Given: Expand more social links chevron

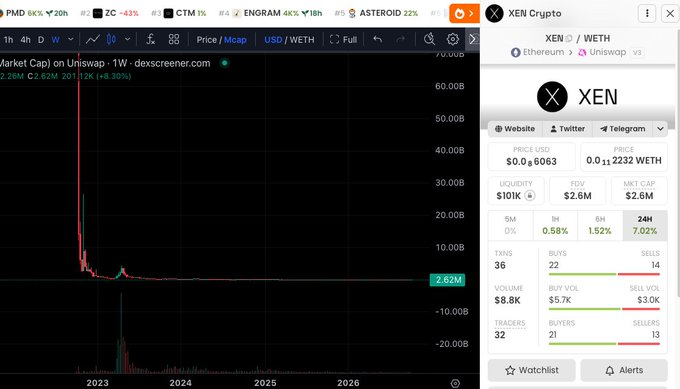Looking at the screenshot, I should pos(660,129).
